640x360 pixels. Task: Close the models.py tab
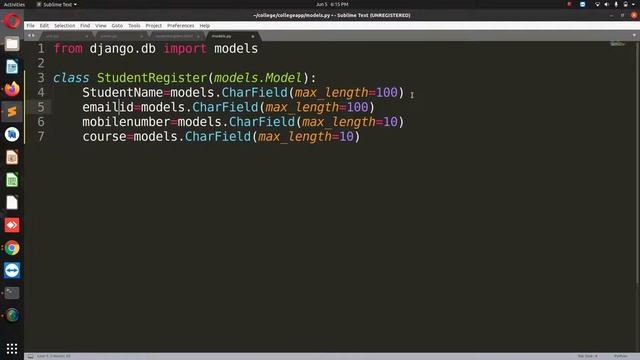(x=253, y=36)
